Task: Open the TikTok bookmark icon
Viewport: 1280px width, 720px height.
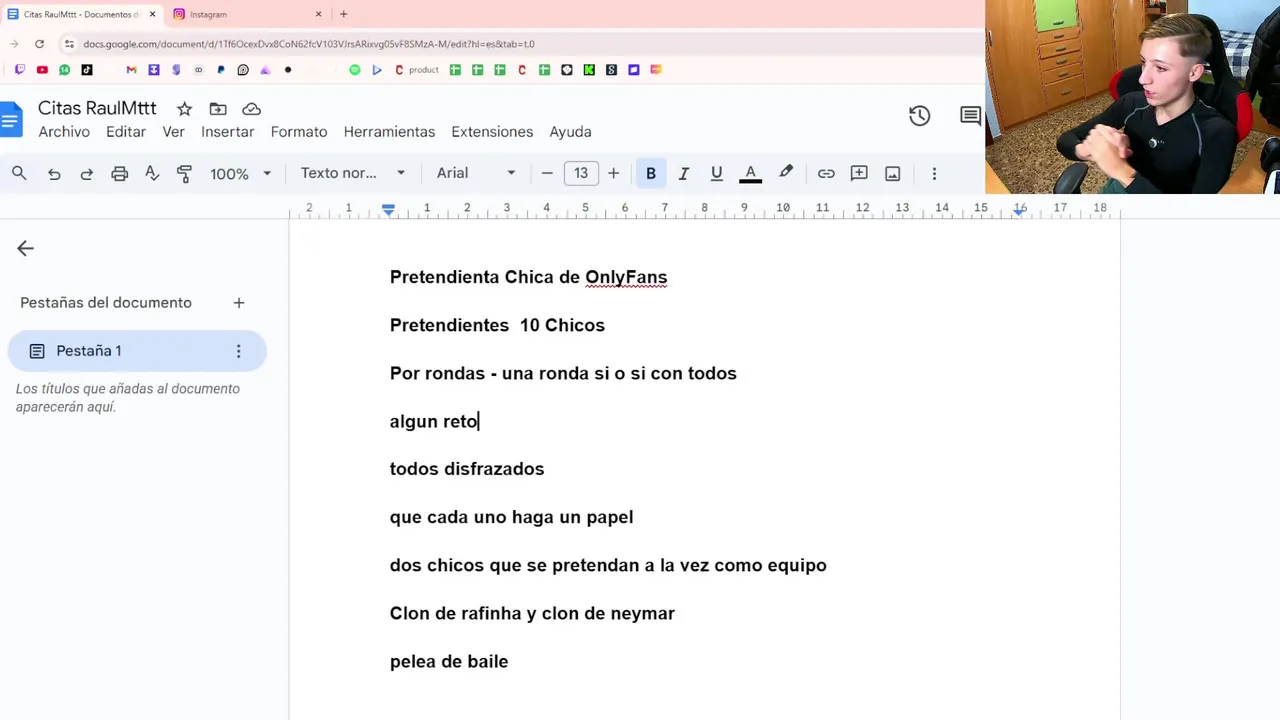Action: coord(87,70)
